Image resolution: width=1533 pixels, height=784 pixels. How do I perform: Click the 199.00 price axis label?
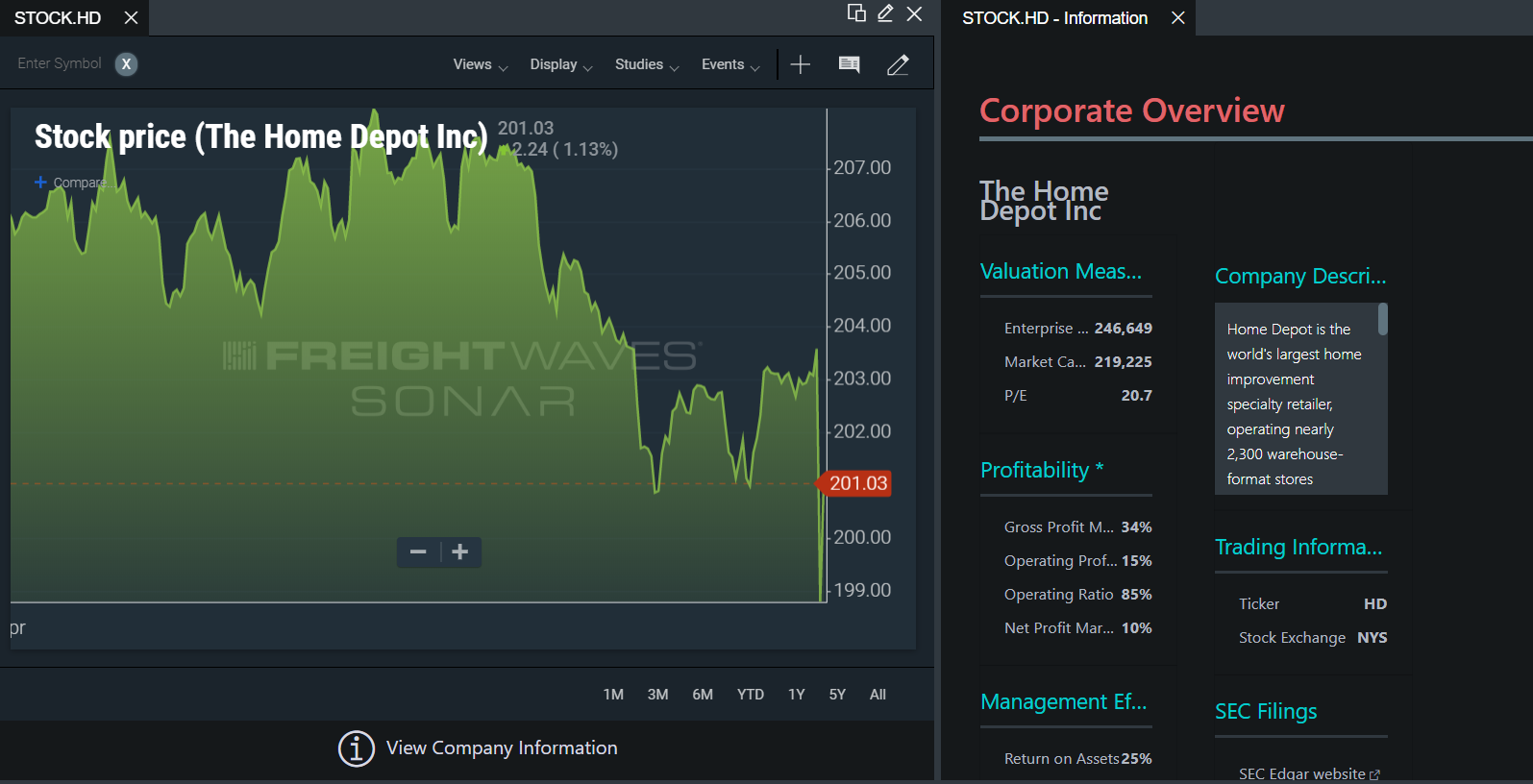coord(862,590)
